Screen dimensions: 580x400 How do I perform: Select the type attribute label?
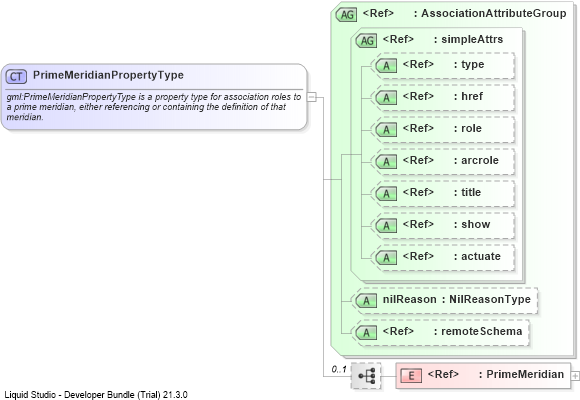click(x=473, y=64)
